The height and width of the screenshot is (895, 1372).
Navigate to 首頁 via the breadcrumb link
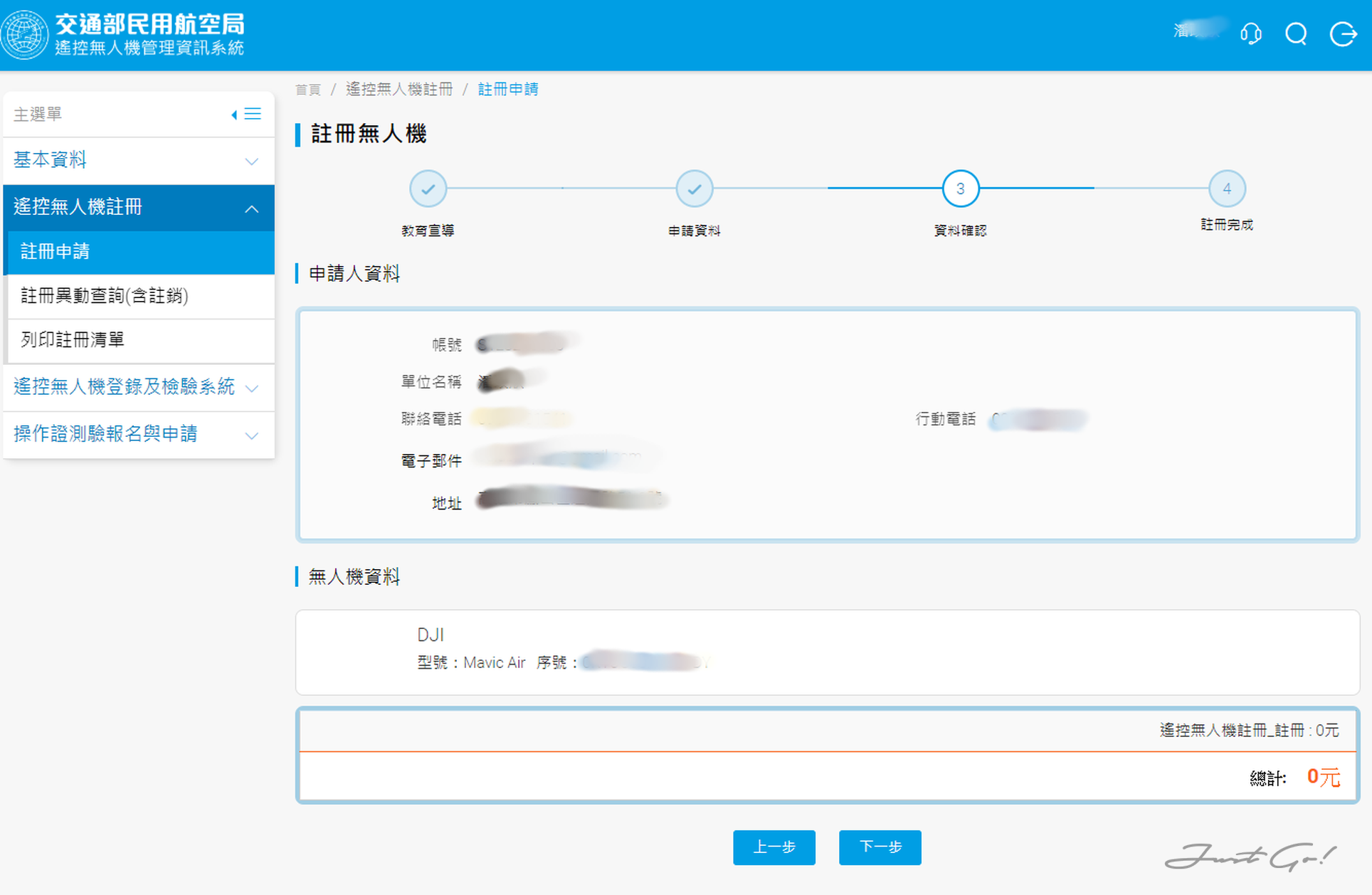tap(307, 89)
